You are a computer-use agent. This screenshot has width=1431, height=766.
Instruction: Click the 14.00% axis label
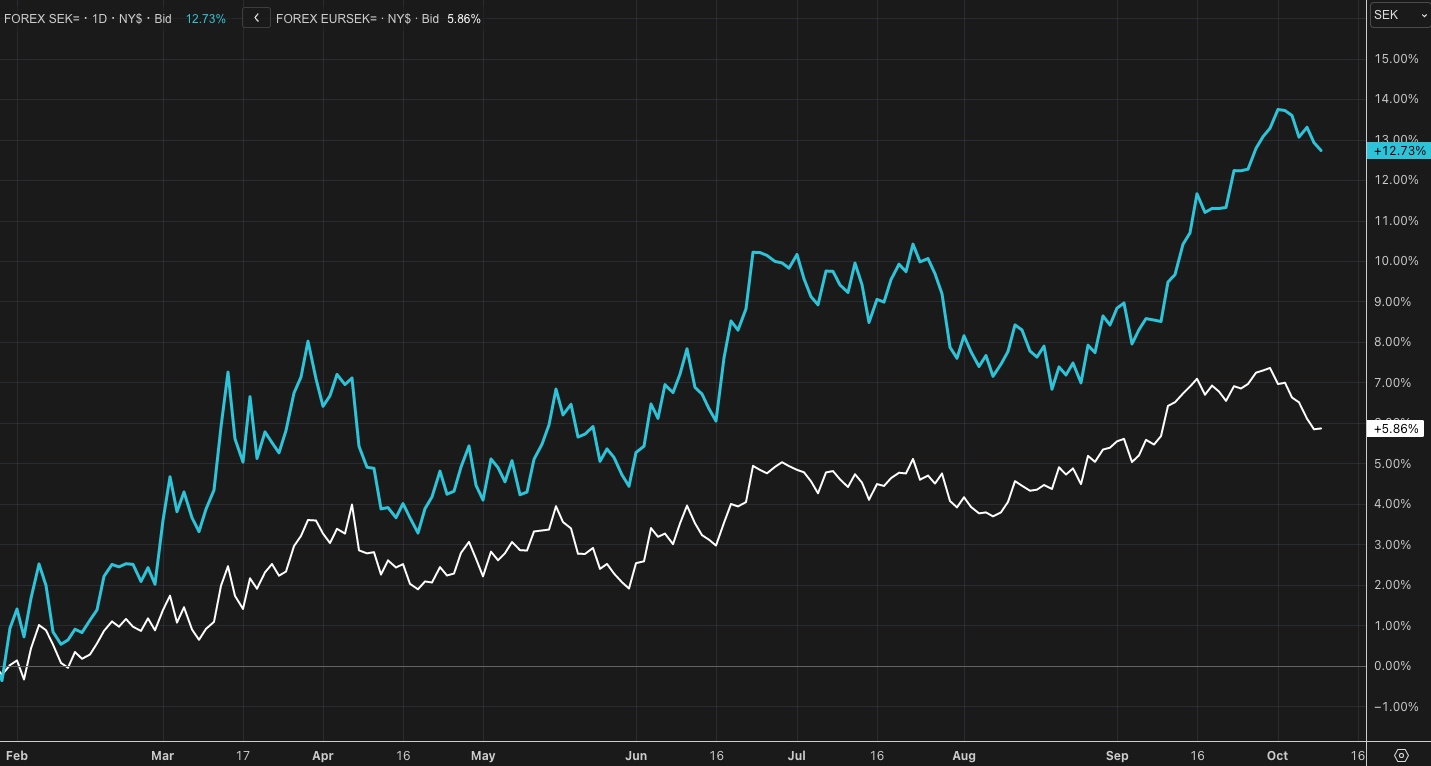click(x=1397, y=99)
